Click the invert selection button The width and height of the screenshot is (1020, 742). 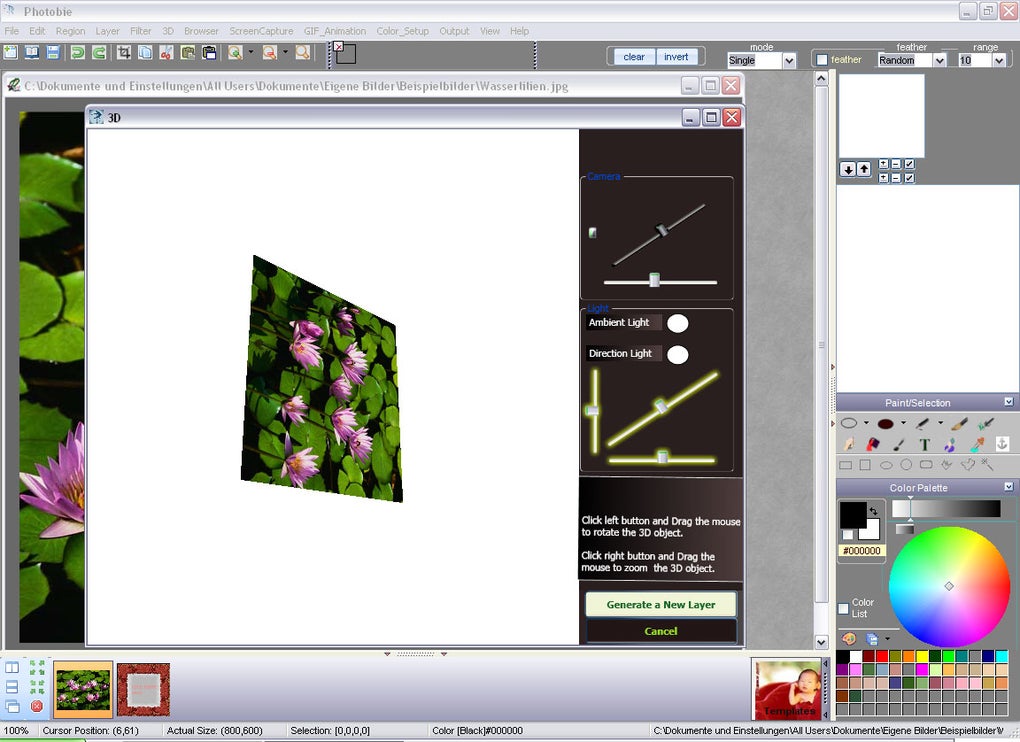pos(677,56)
